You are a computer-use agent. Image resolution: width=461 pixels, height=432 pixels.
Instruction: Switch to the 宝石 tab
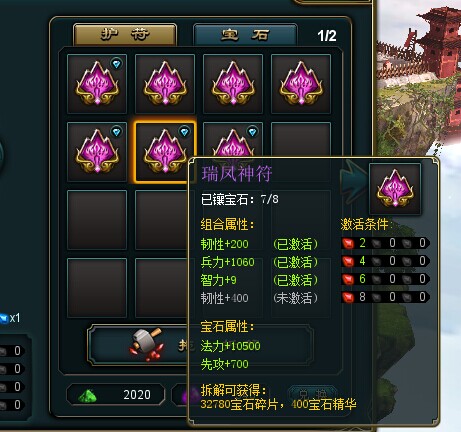coord(245,34)
